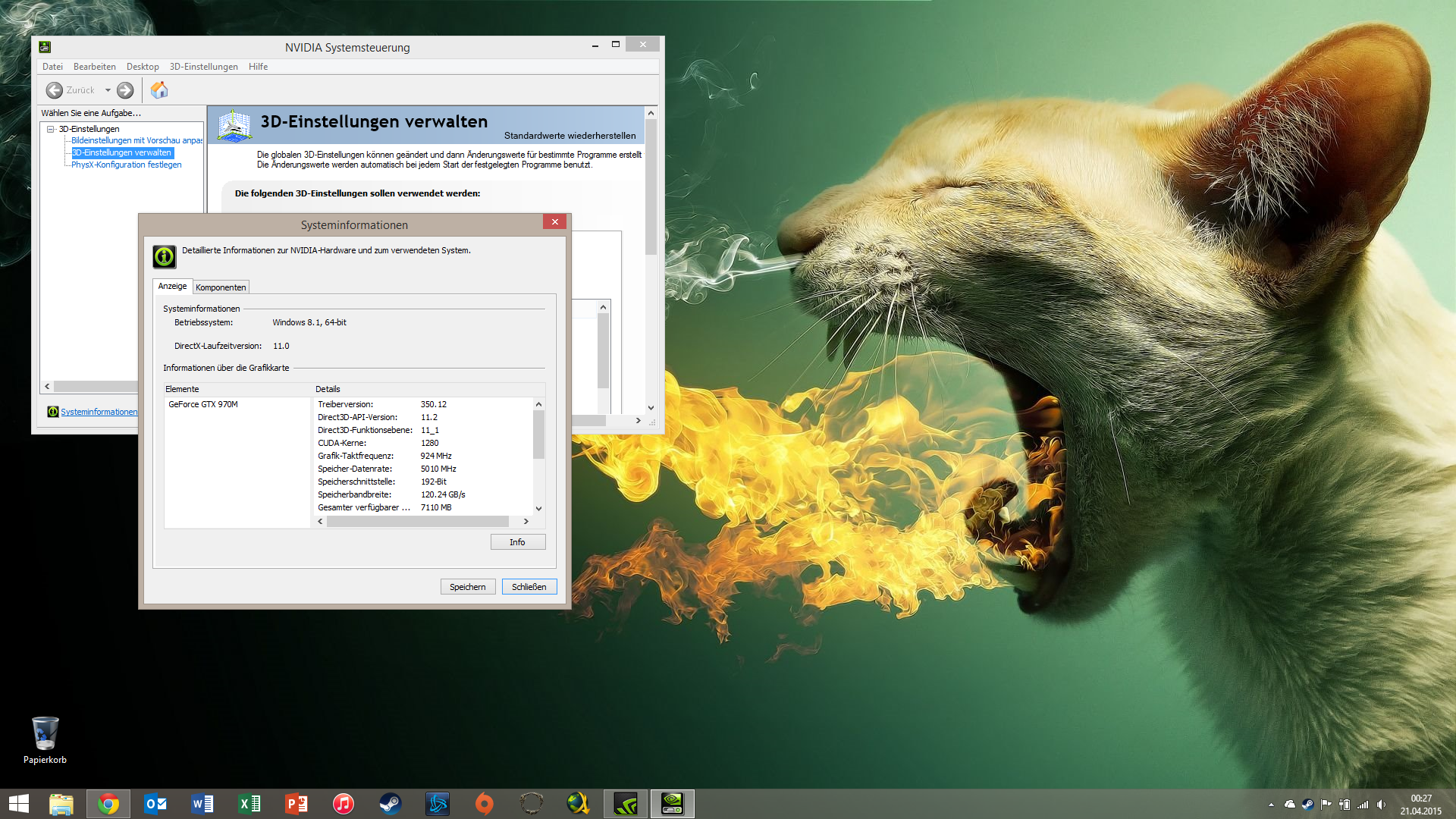
Task: Open Google Chrome from the taskbar
Action: point(108,803)
